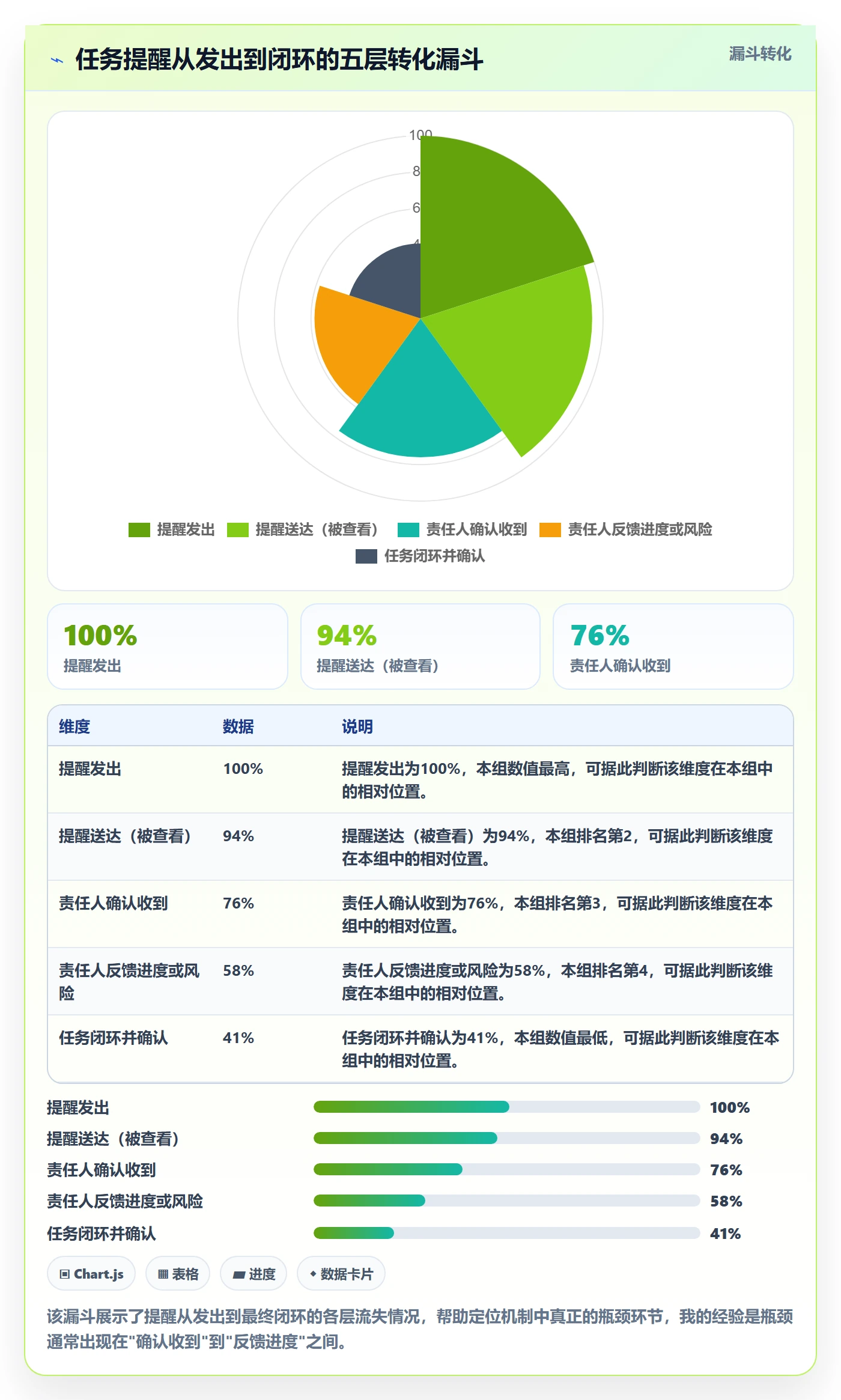
Task: Select the Chart.js tag chip
Action: tap(91, 1274)
